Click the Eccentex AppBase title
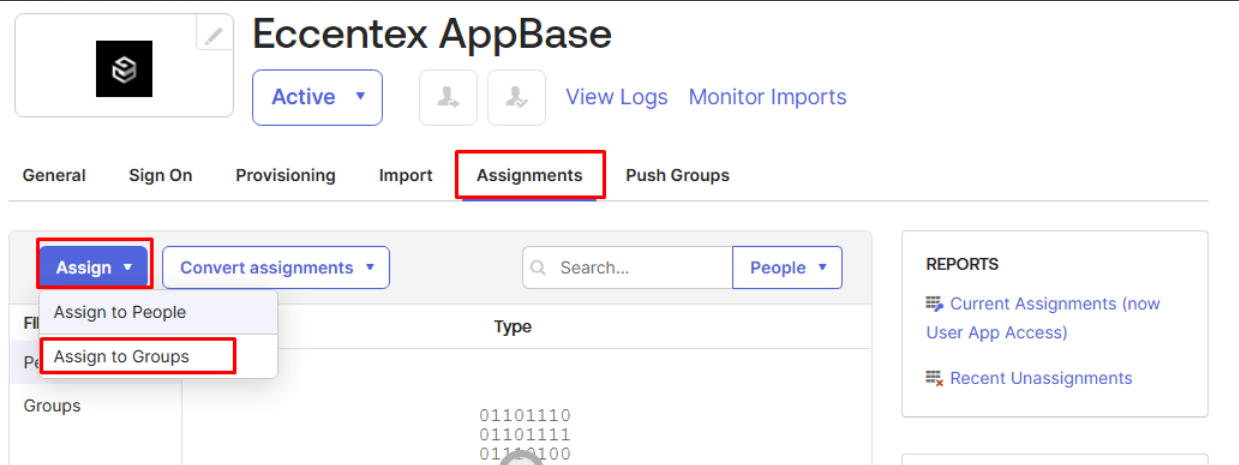Image resolution: width=1239 pixels, height=465 pixels. tap(432, 35)
